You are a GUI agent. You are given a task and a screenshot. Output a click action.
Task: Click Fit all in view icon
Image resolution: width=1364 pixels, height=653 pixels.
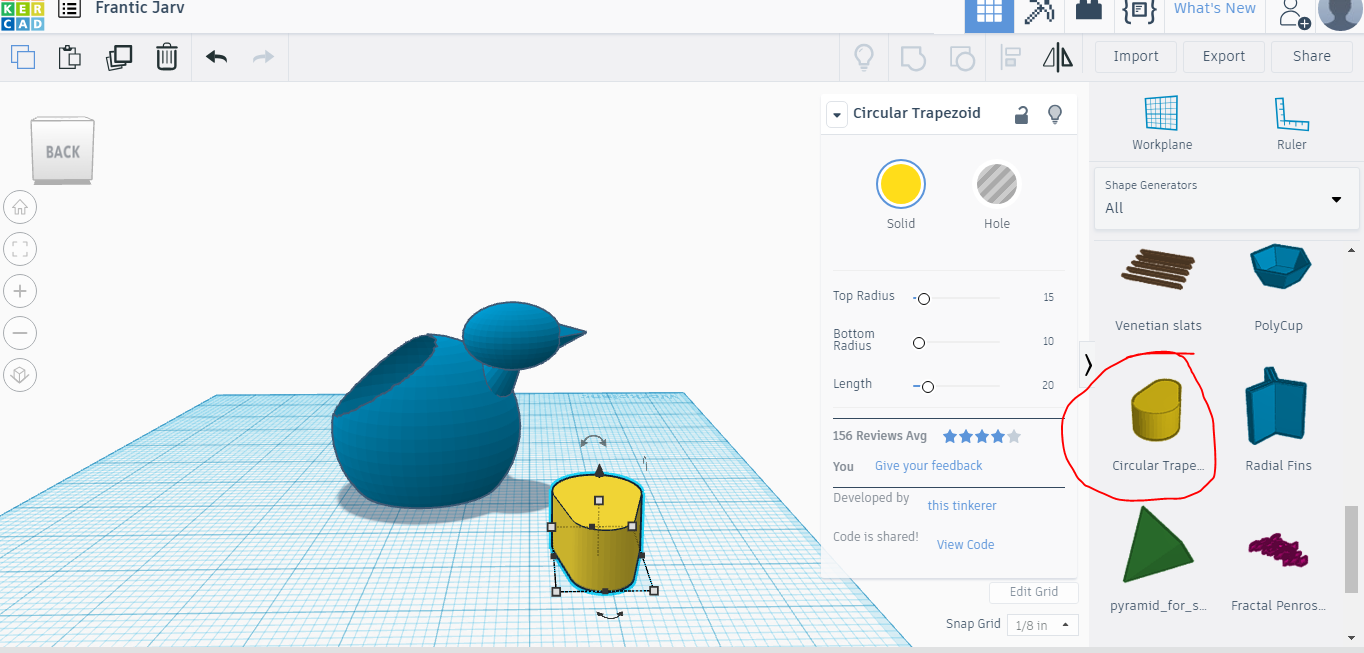click(x=21, y=249)
